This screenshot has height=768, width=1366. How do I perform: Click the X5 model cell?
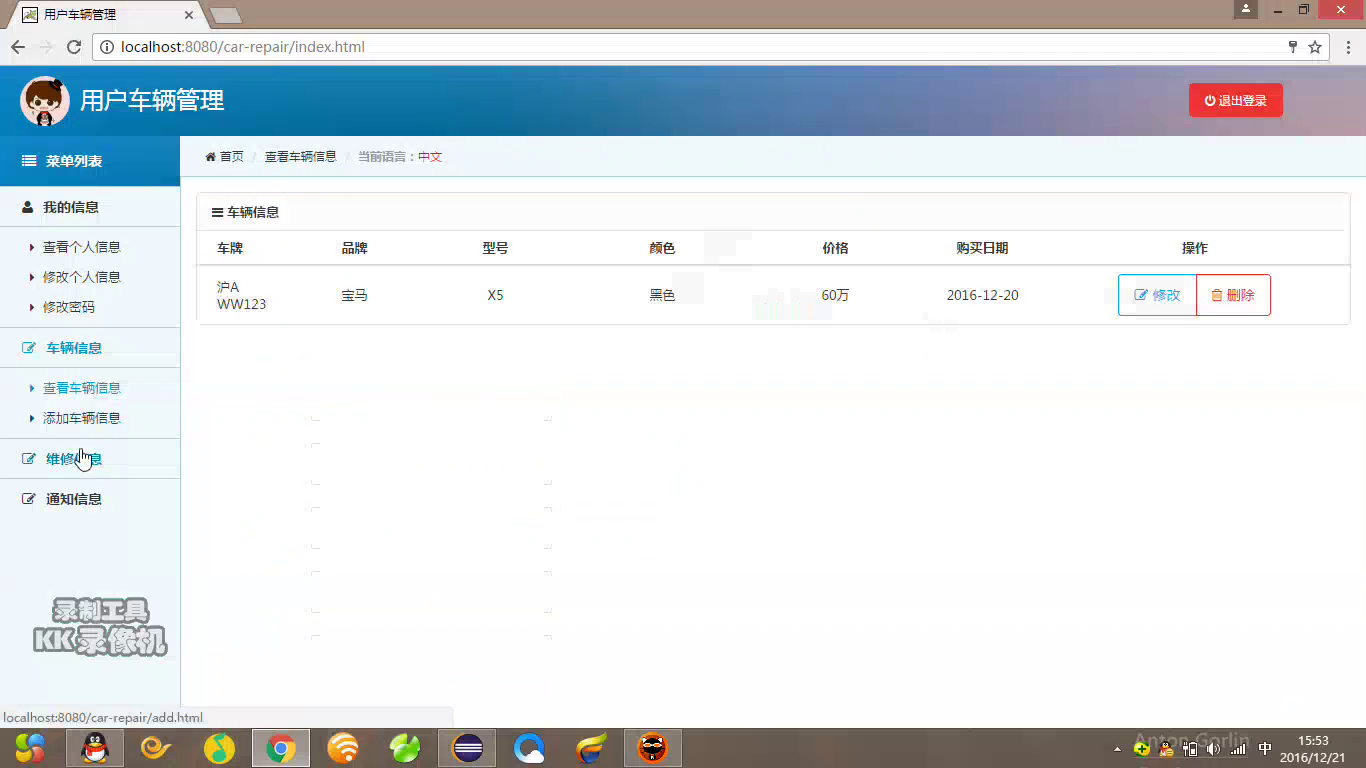click(495, 295)
